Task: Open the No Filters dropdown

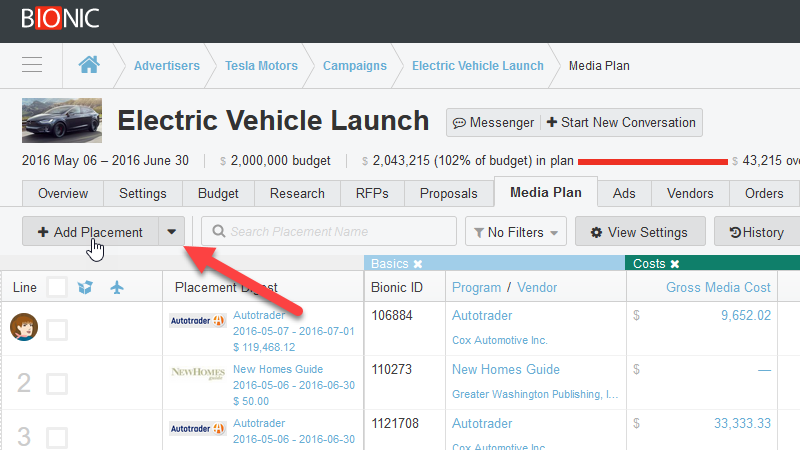Action: click(x=516, y=232)
